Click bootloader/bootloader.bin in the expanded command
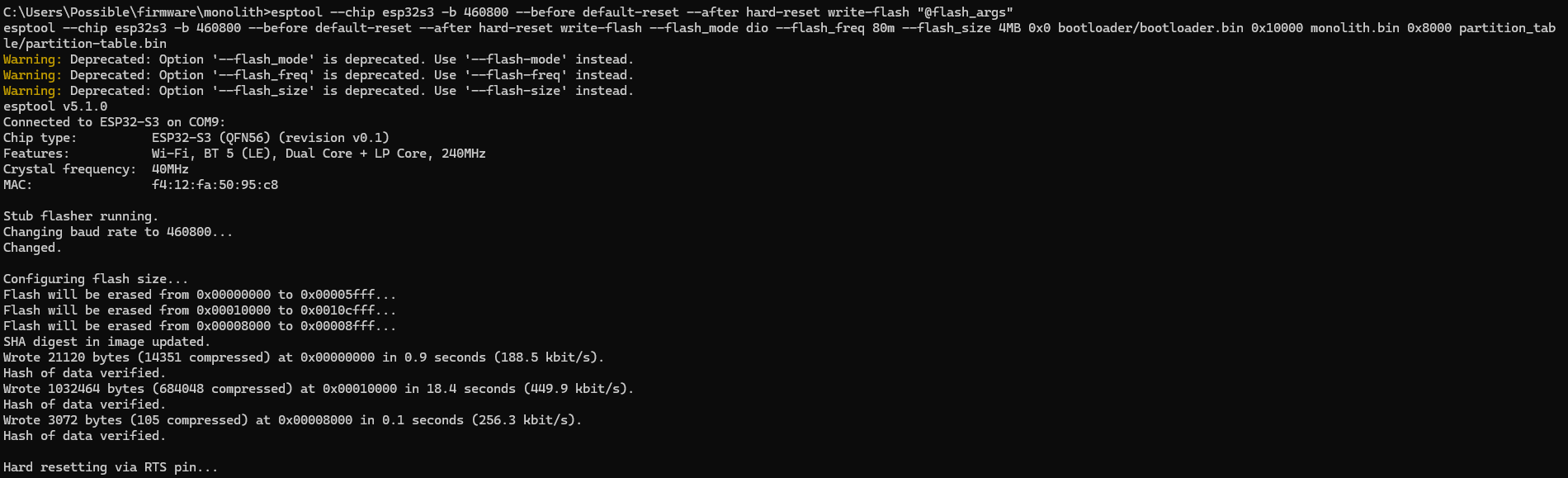Image resolution: width=1568 pixels, height=478 pixels. (1150, 28)
